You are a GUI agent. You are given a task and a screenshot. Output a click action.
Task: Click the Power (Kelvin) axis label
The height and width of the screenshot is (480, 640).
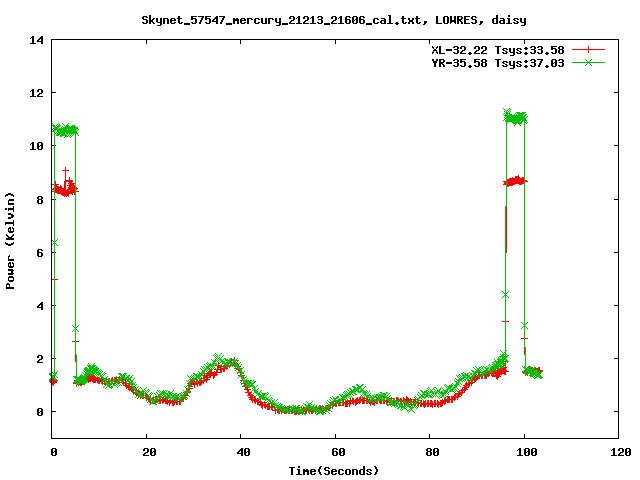pos(10,241)
